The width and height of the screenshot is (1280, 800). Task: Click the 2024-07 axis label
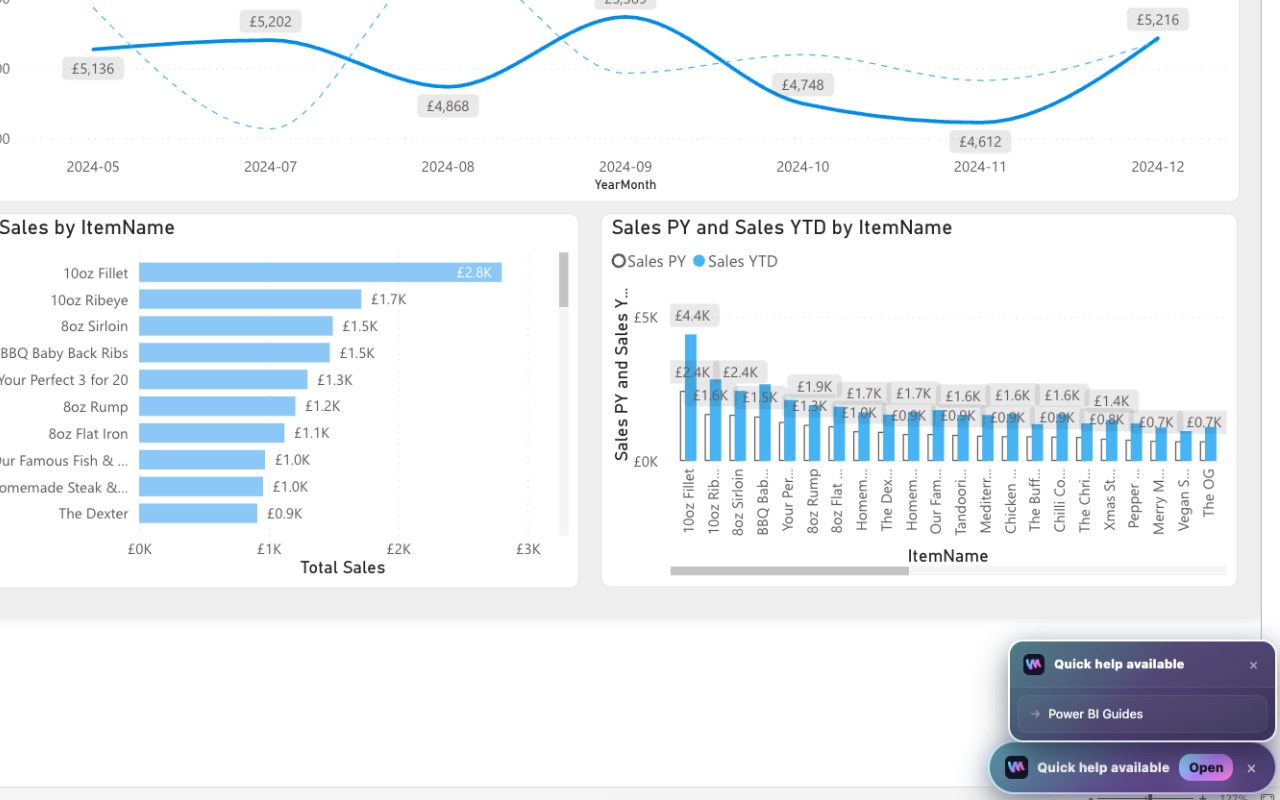point(270,167)
